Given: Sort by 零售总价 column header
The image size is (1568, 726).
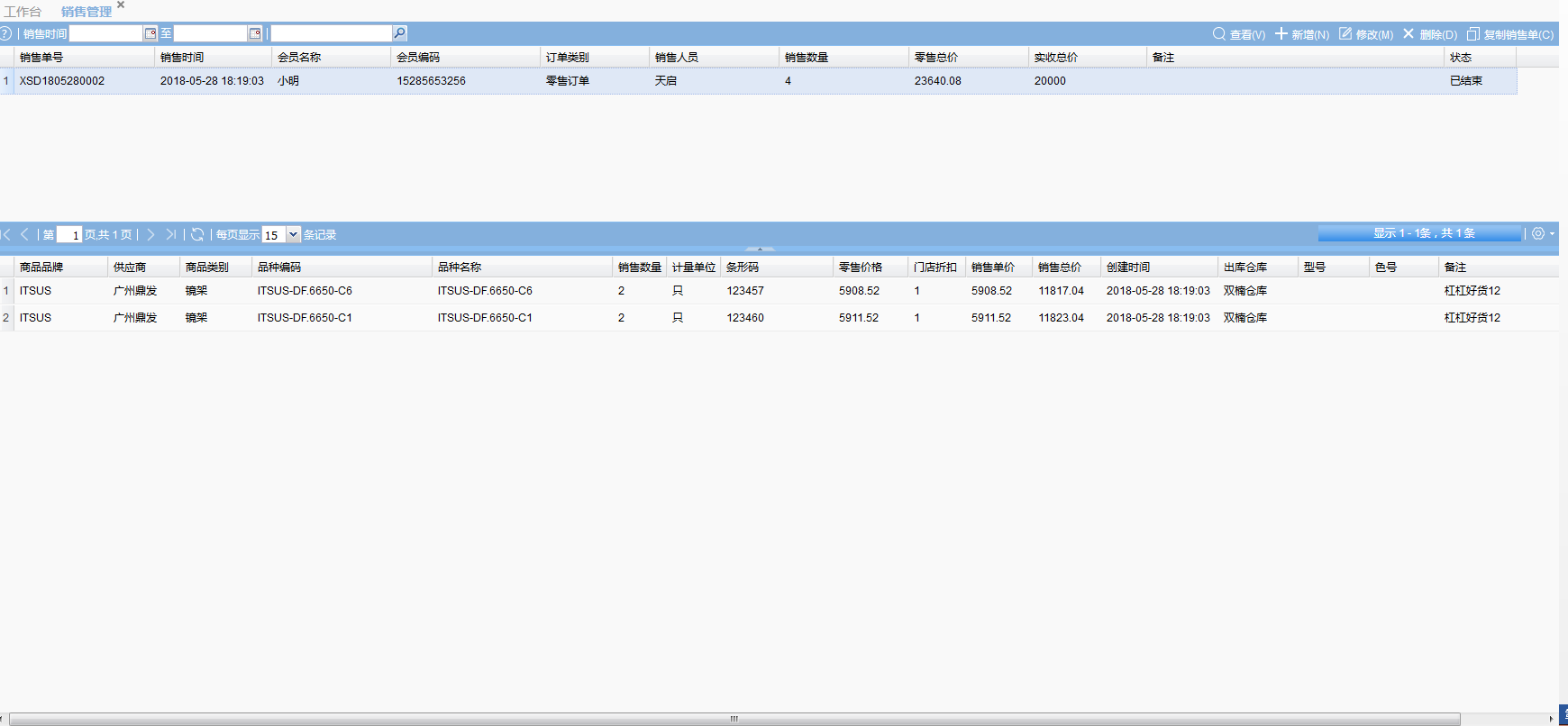Looking at the screenshot, I should (969, 57).
